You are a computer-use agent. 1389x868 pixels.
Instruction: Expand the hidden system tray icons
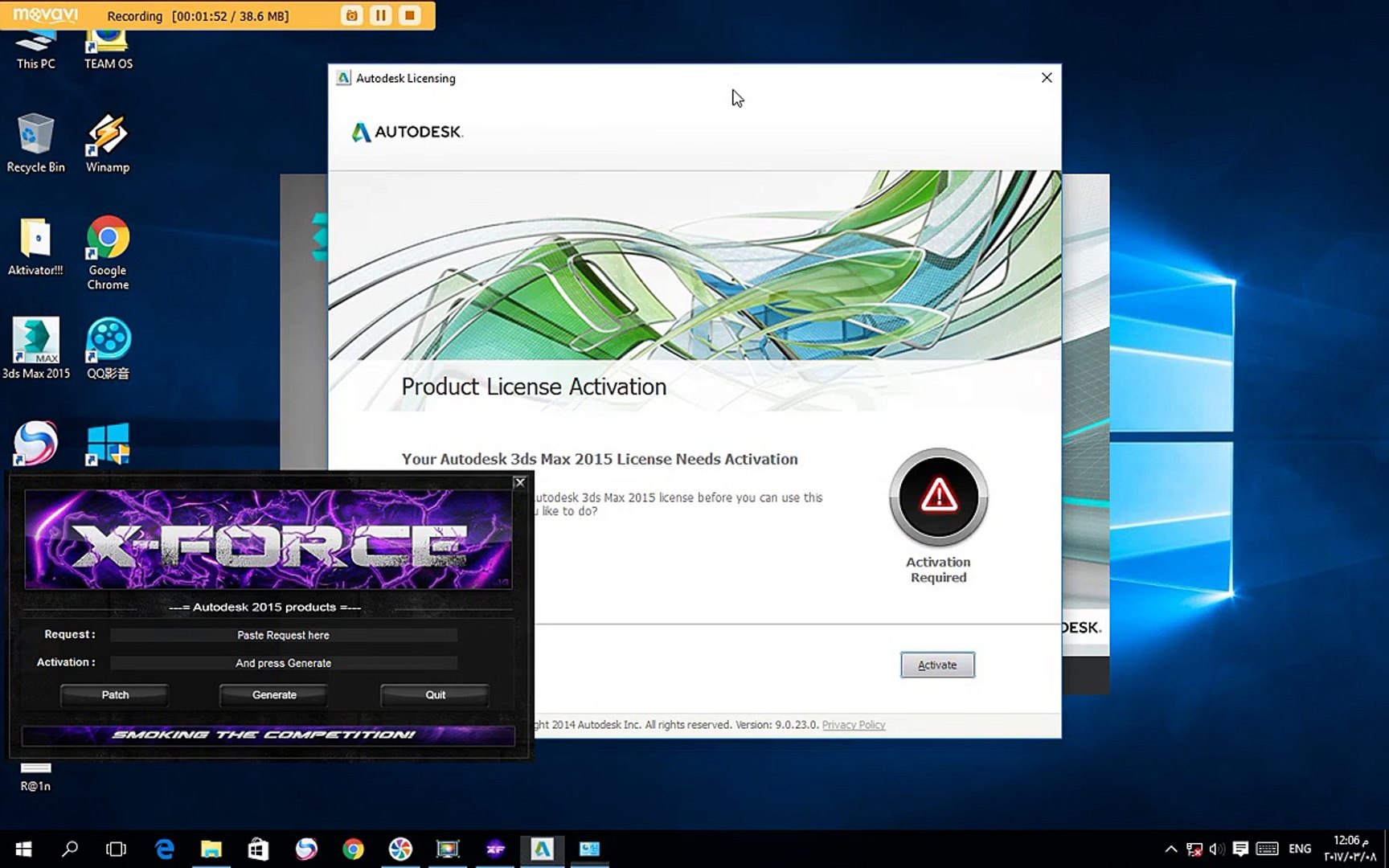(1170, 850)
